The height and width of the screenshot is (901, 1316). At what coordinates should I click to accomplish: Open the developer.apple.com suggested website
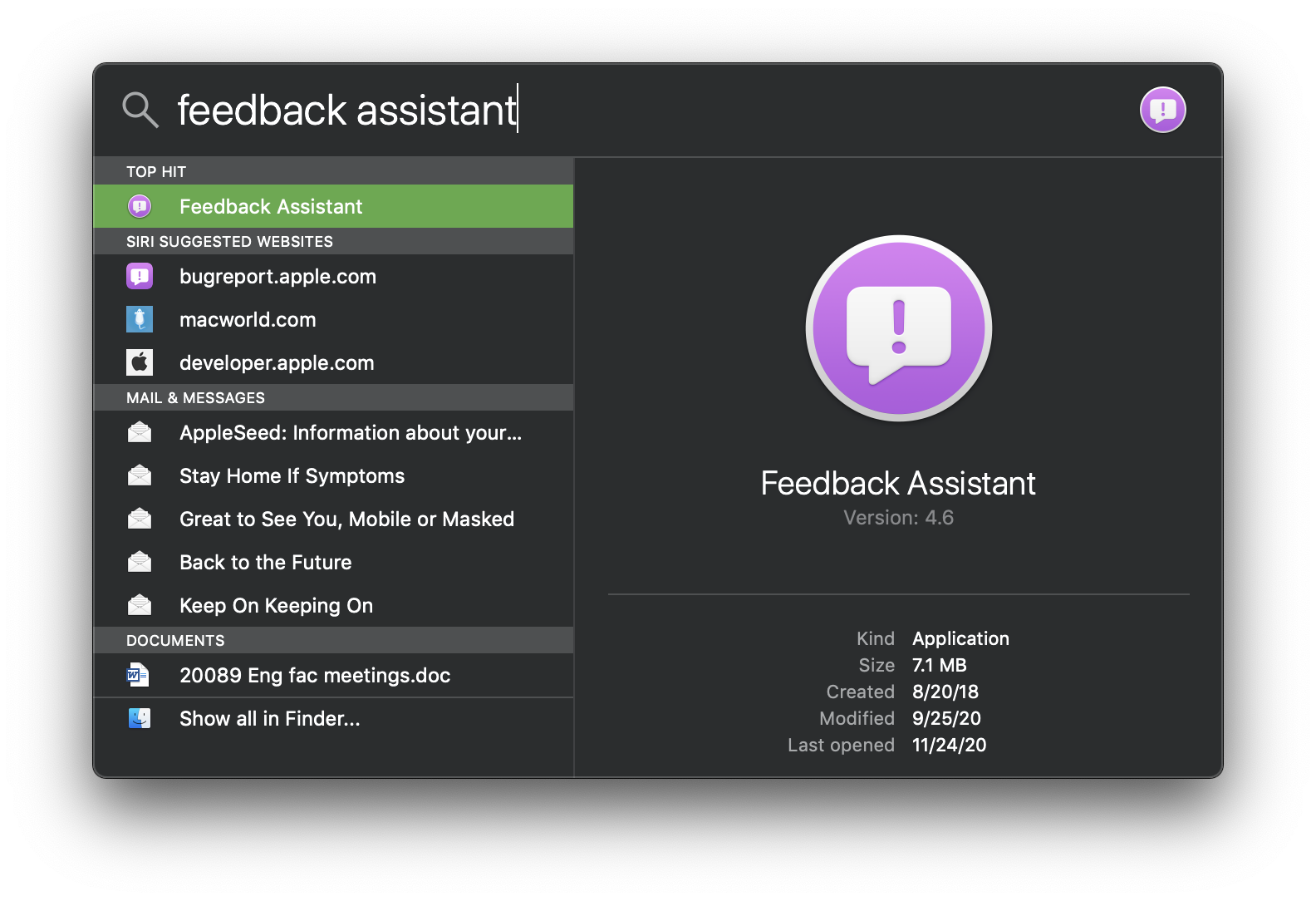[x=333, y=362]
